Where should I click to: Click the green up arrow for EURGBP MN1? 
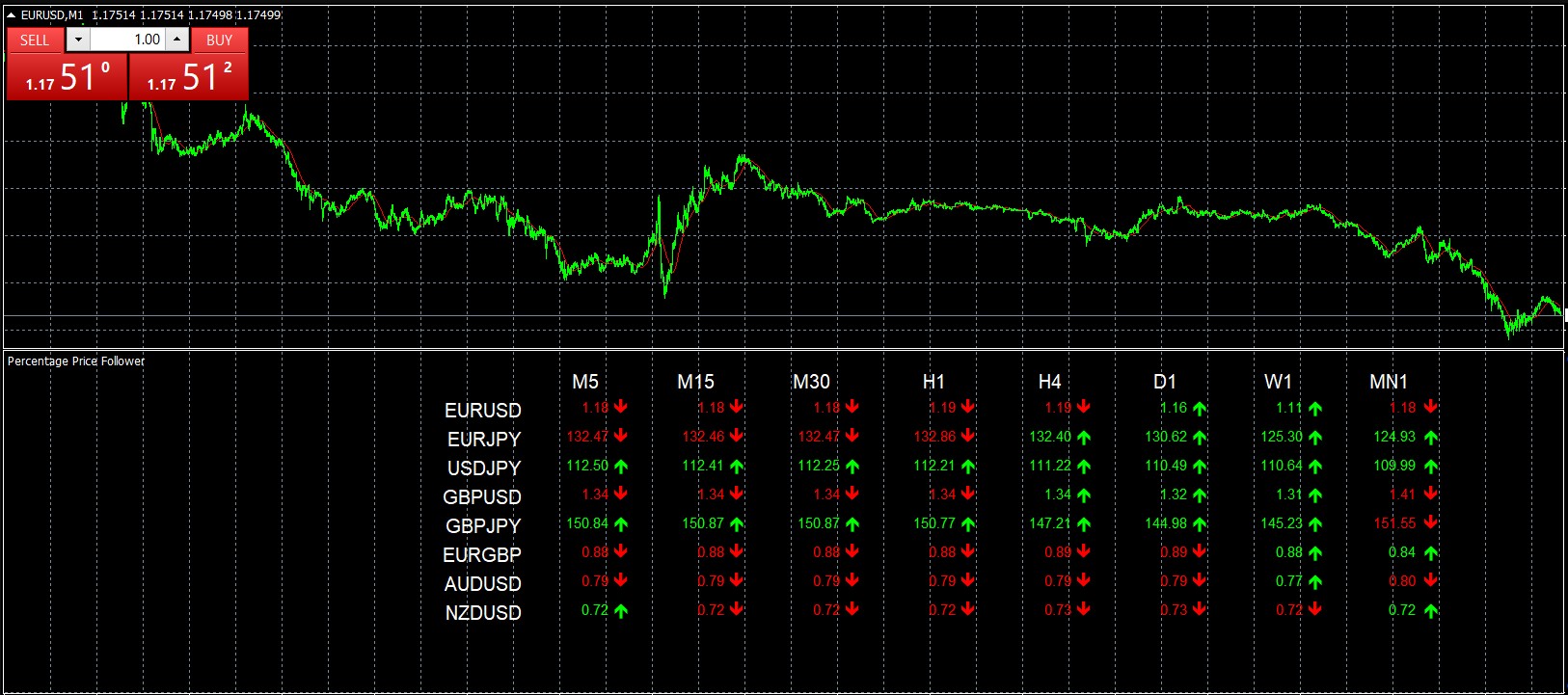pyautogui.click(x=1431, y=552)
